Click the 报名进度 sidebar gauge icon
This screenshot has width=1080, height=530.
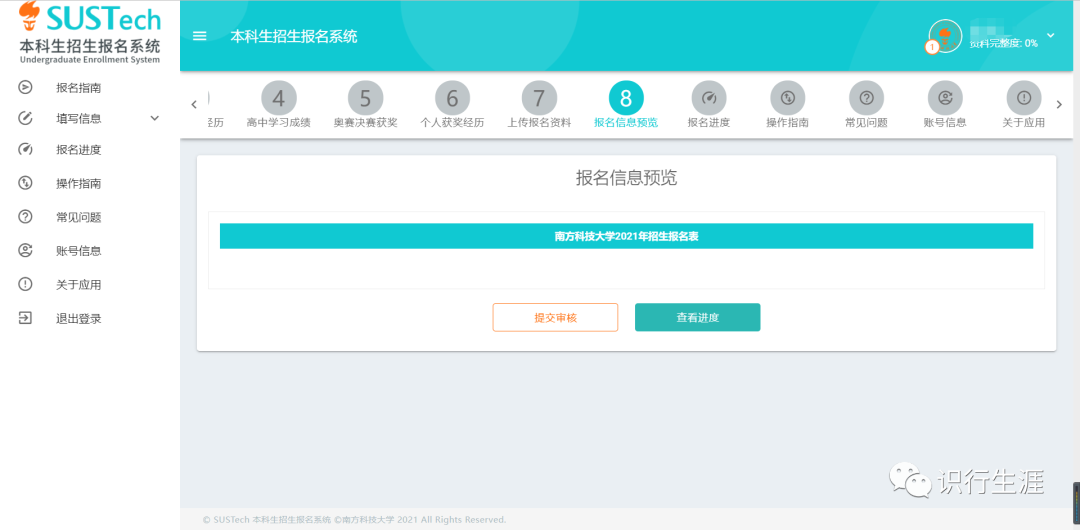coord(25,150)
